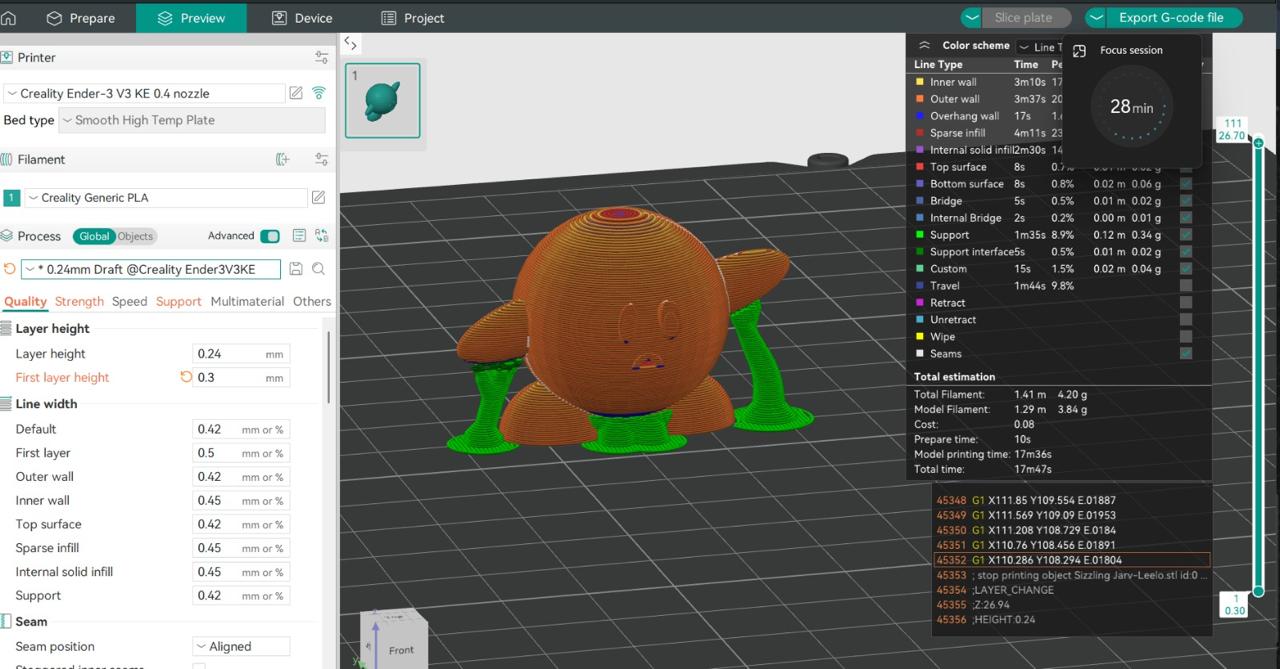The height and width of the screenshot is (669, 1280).
Task: Click the First layer height field
Action: (240, 377)
